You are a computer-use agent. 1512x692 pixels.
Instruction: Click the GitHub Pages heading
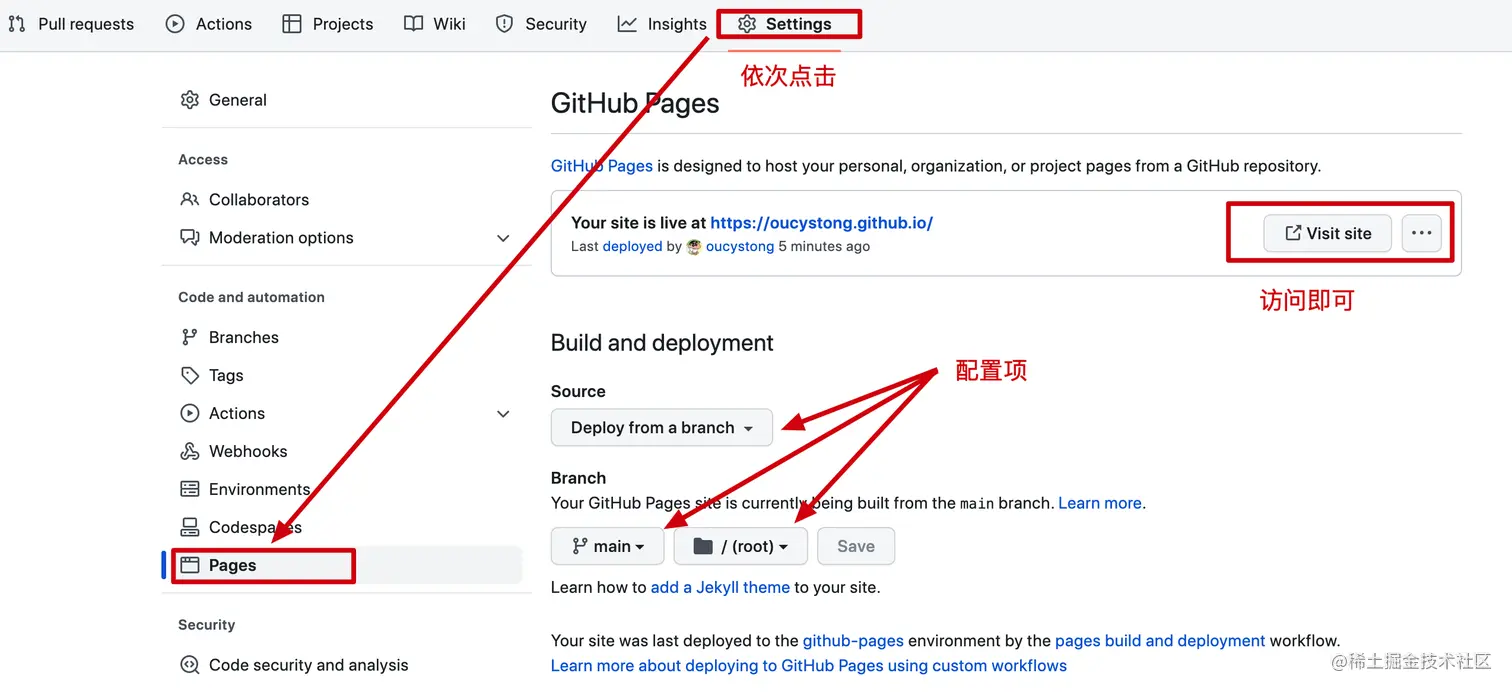(x=635, y=104)
